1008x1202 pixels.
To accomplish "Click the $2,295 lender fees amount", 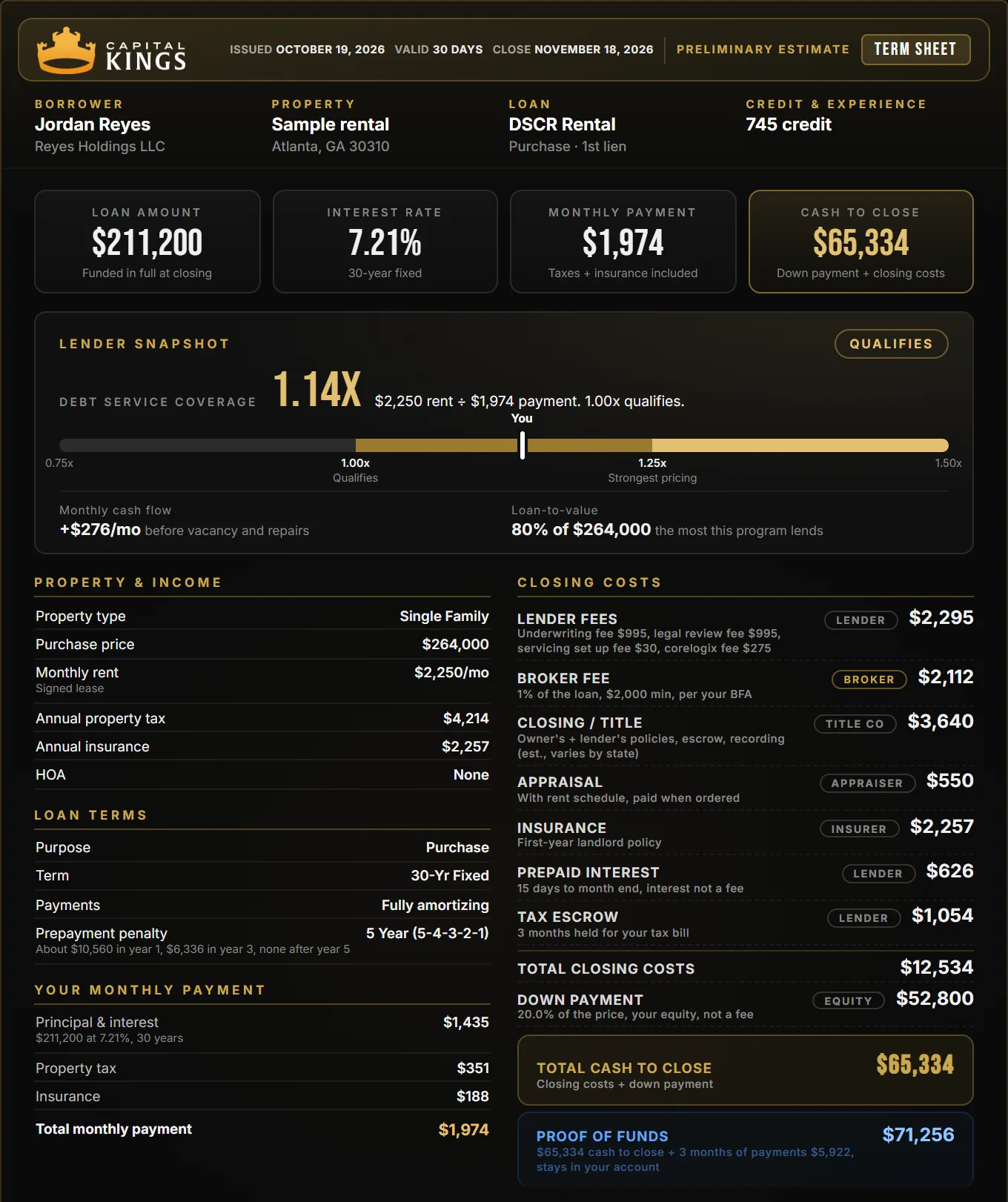I will [941, 618].
